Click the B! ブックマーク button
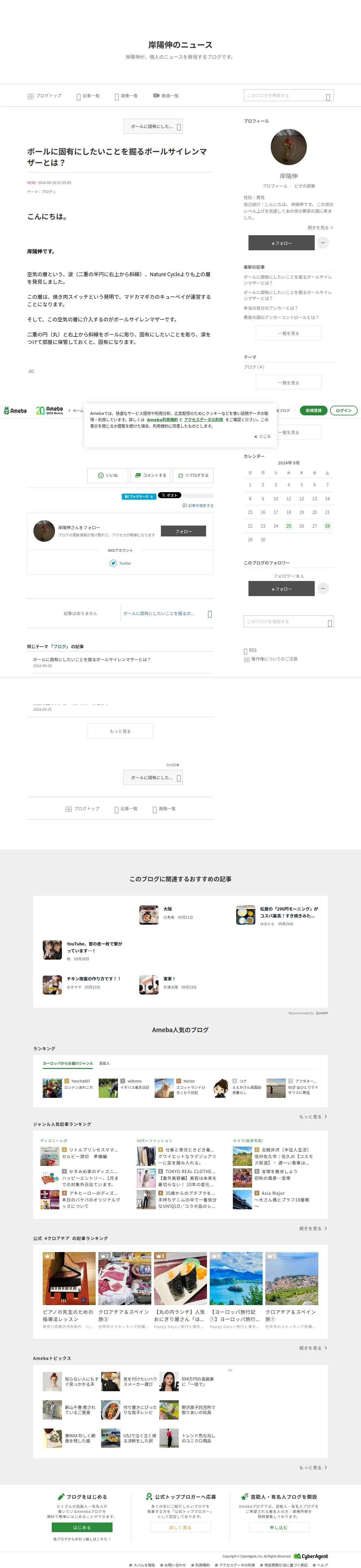361x1568 pixels. 139,496
